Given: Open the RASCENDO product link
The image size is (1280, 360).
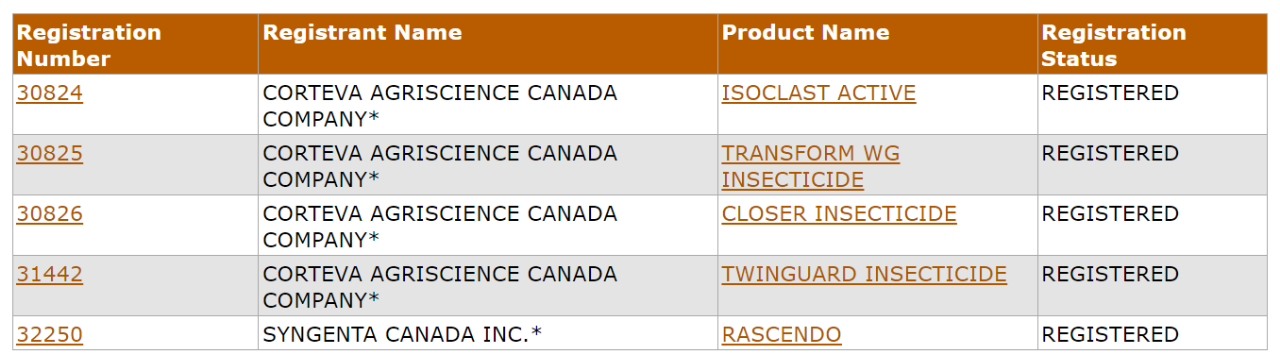Looking at the screenshot, I should [x=781, y=334].
